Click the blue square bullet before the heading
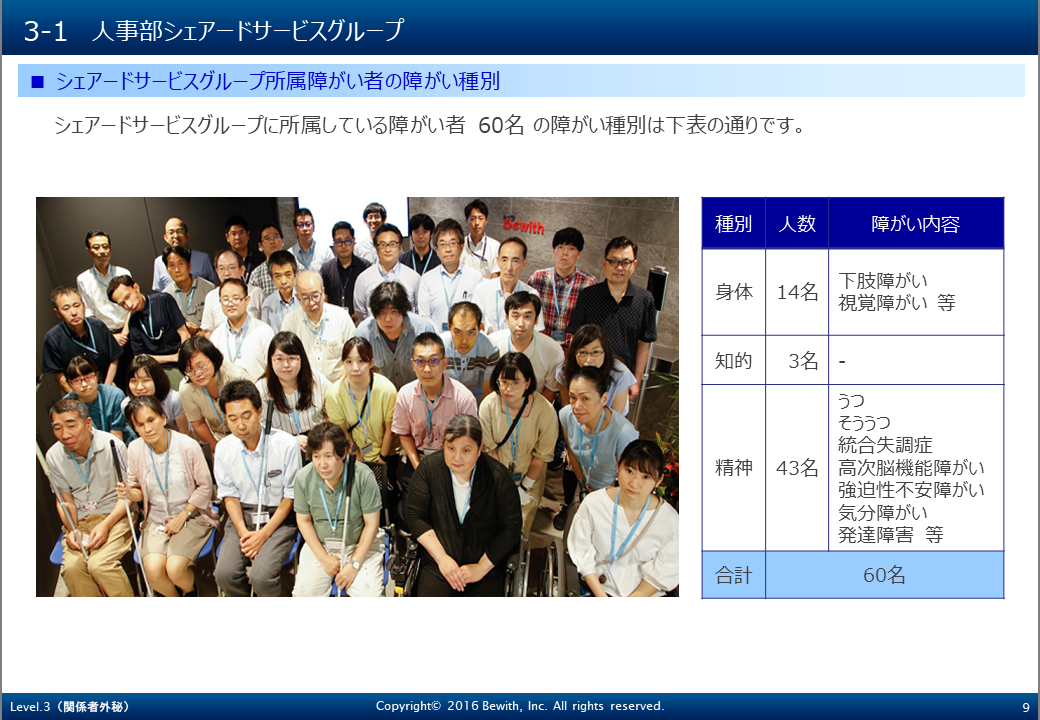This screenshot has height=720, width=1040. pos(37,82)
